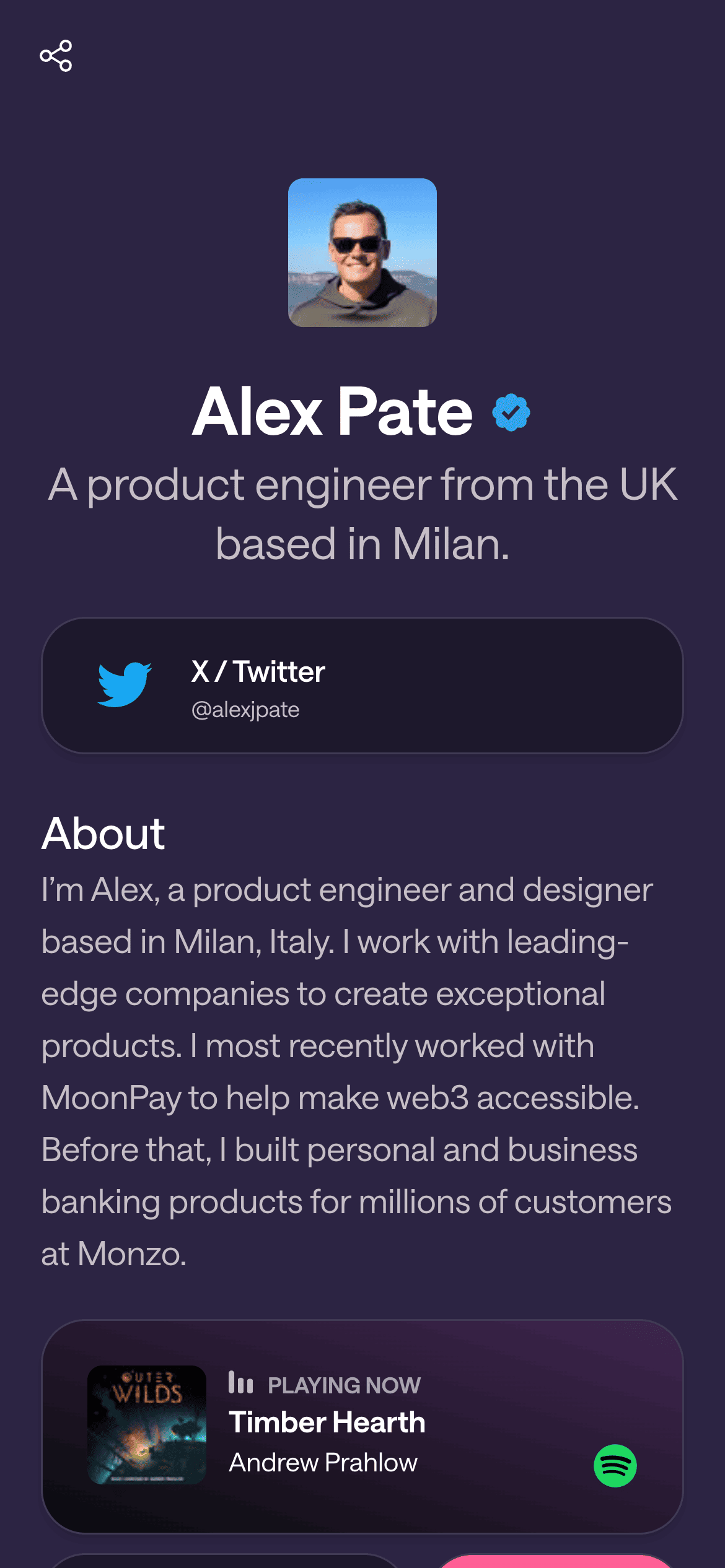725x1568 pixels.
Task: Click the Outer Wilds album cover
Action: point(147,1424)
